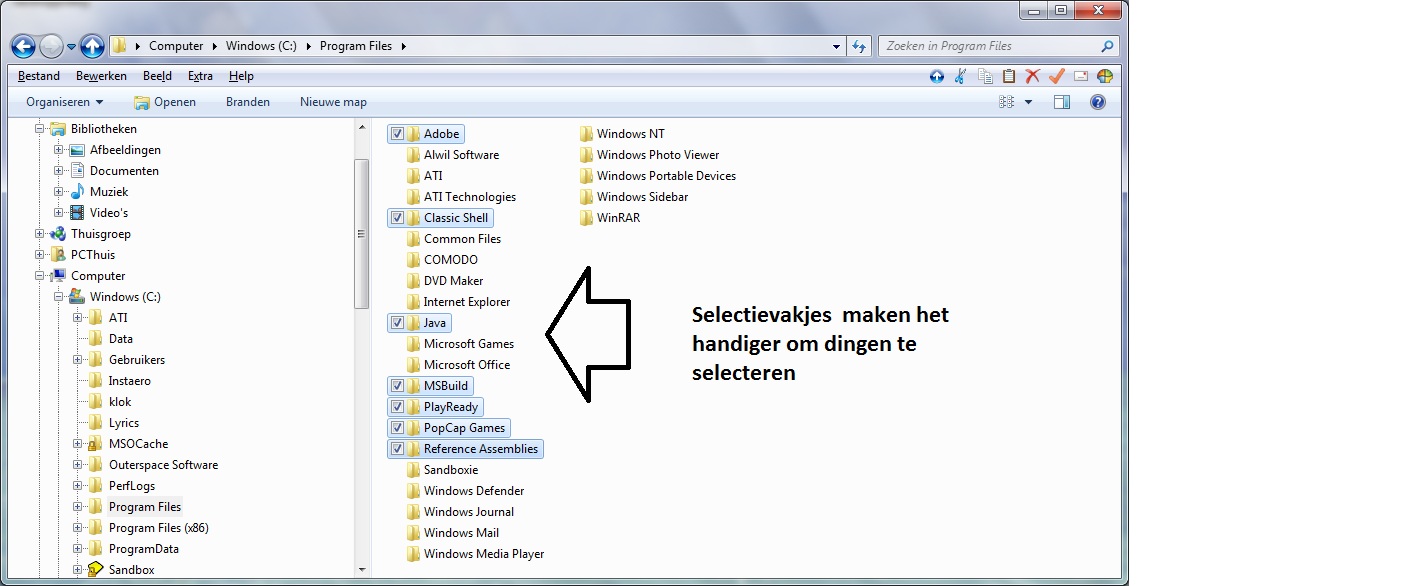Open the Bestand menu
Viewport: 1406px width, 586px height.
pyautogui.click(x=39, y=76)
